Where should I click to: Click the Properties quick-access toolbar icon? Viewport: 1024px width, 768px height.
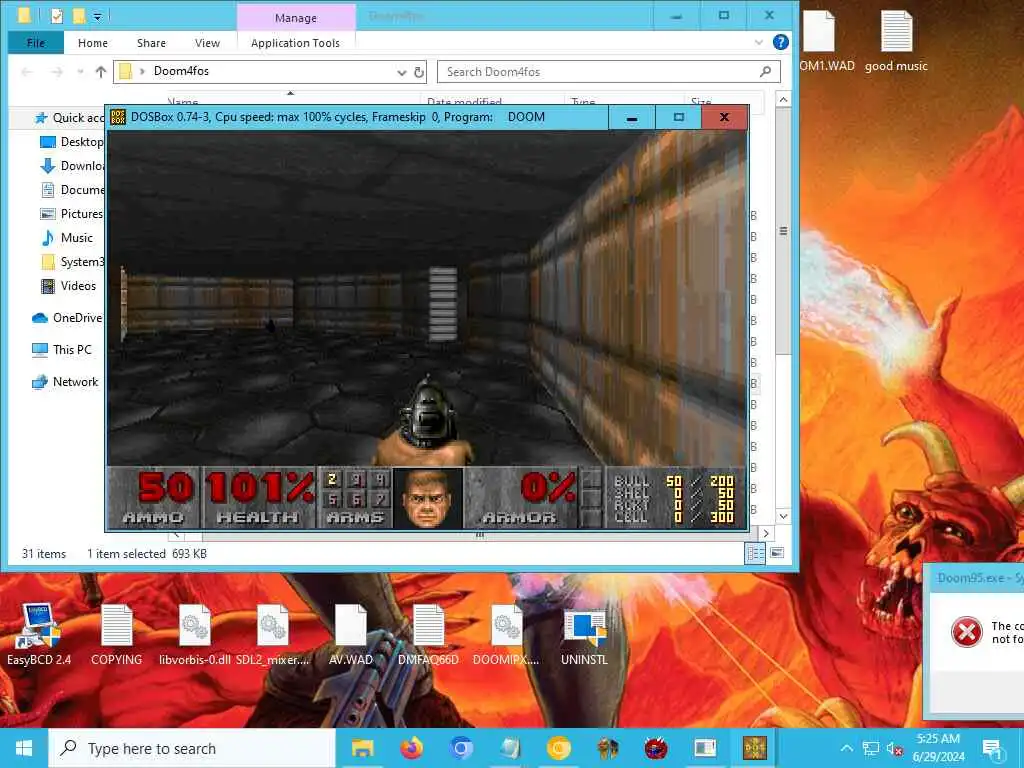click(x=57, y=16)
